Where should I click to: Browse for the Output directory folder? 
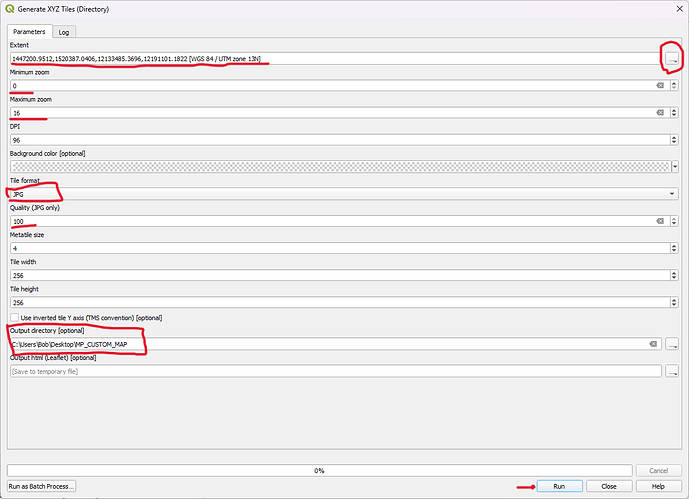pyautogui.click(x=672, y=344)
